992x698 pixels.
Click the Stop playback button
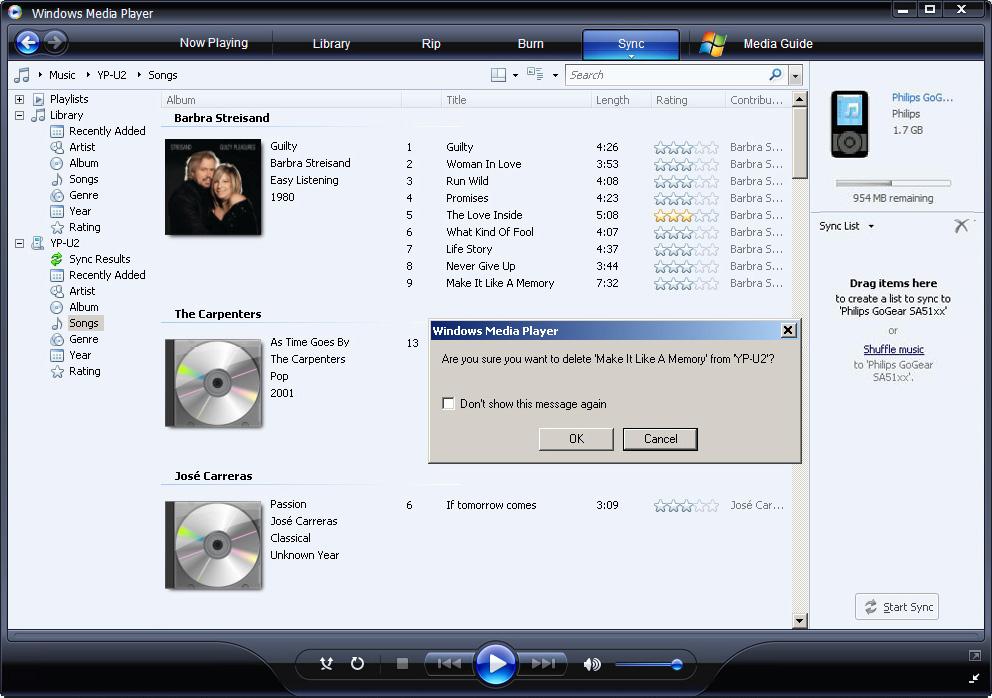click(402, 663)
